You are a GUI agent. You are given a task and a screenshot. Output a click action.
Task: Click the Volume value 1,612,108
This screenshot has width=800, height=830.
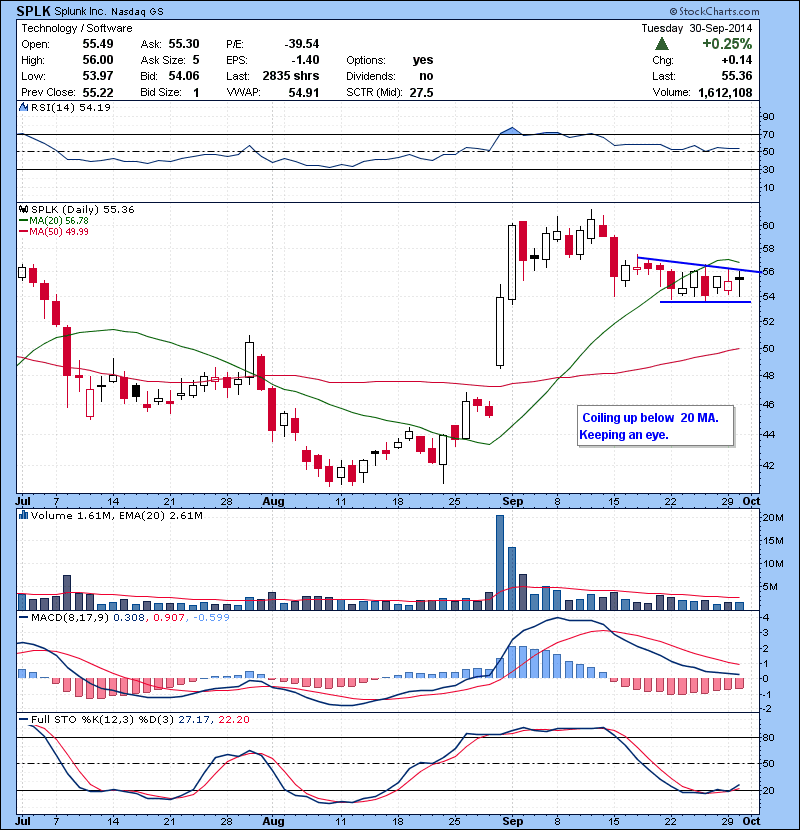[x=725, y=92]
